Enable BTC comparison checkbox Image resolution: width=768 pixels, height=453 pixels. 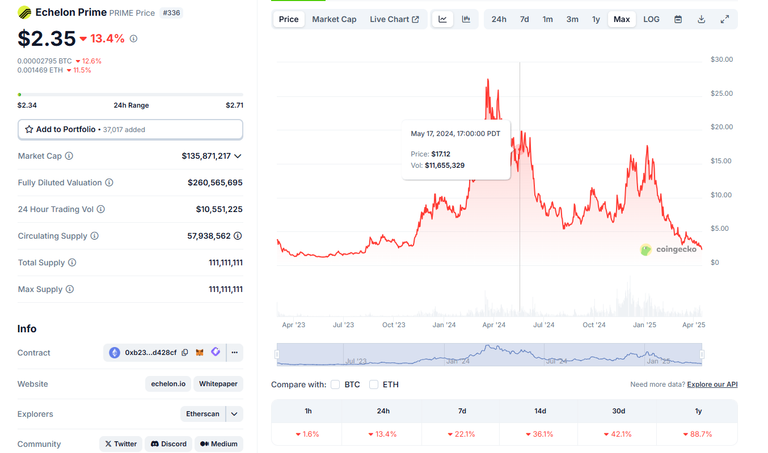335,384
